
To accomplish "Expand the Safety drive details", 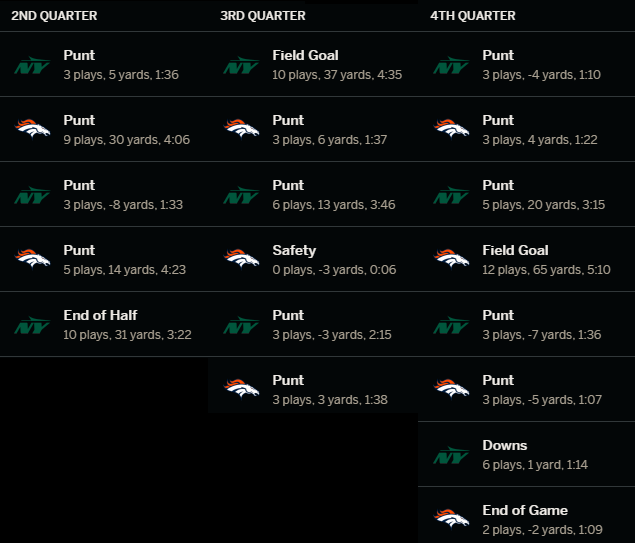I will click(311, 259).
